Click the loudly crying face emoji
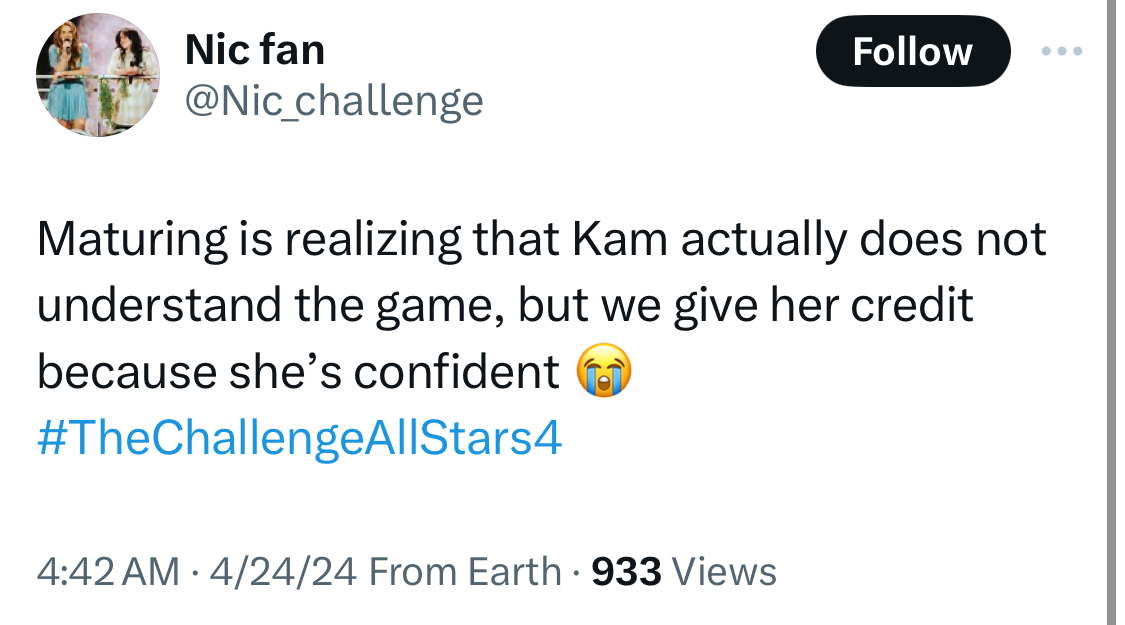 (604, 371)
